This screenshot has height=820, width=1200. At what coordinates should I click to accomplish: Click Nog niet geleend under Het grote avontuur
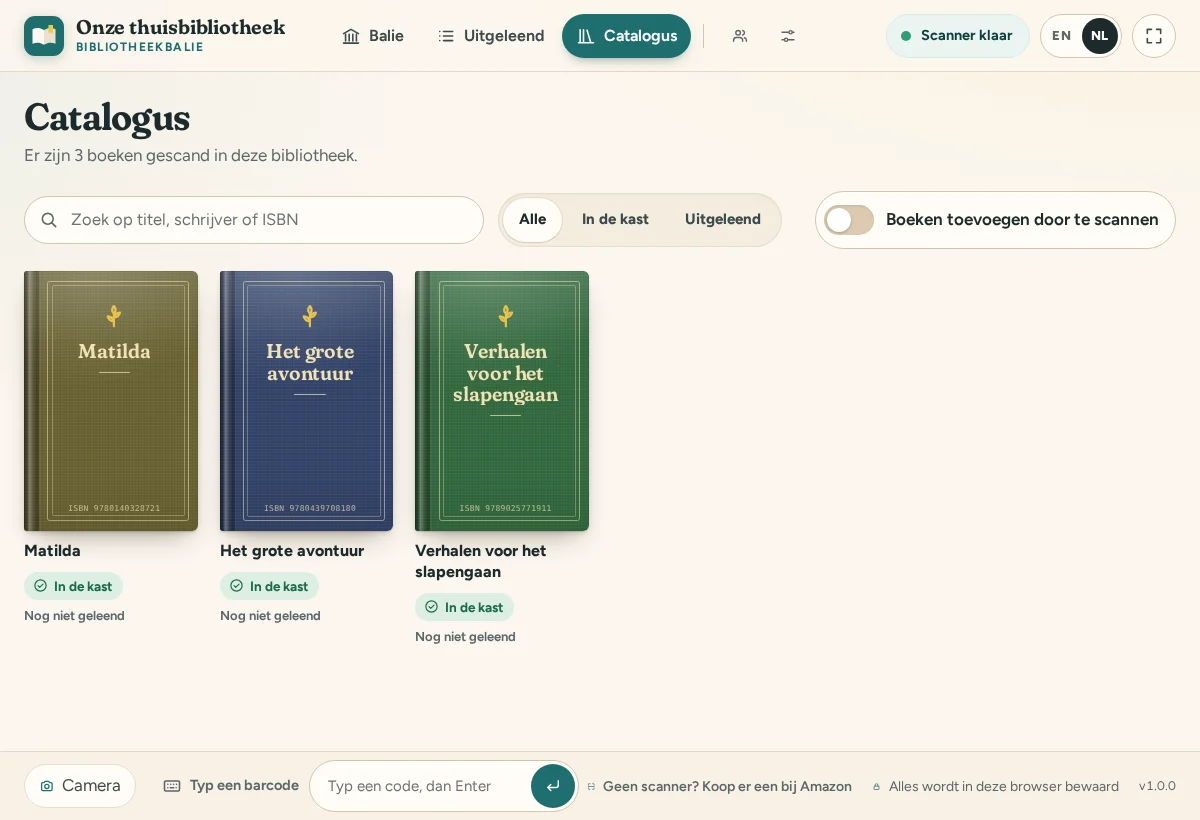click(270, 616)
